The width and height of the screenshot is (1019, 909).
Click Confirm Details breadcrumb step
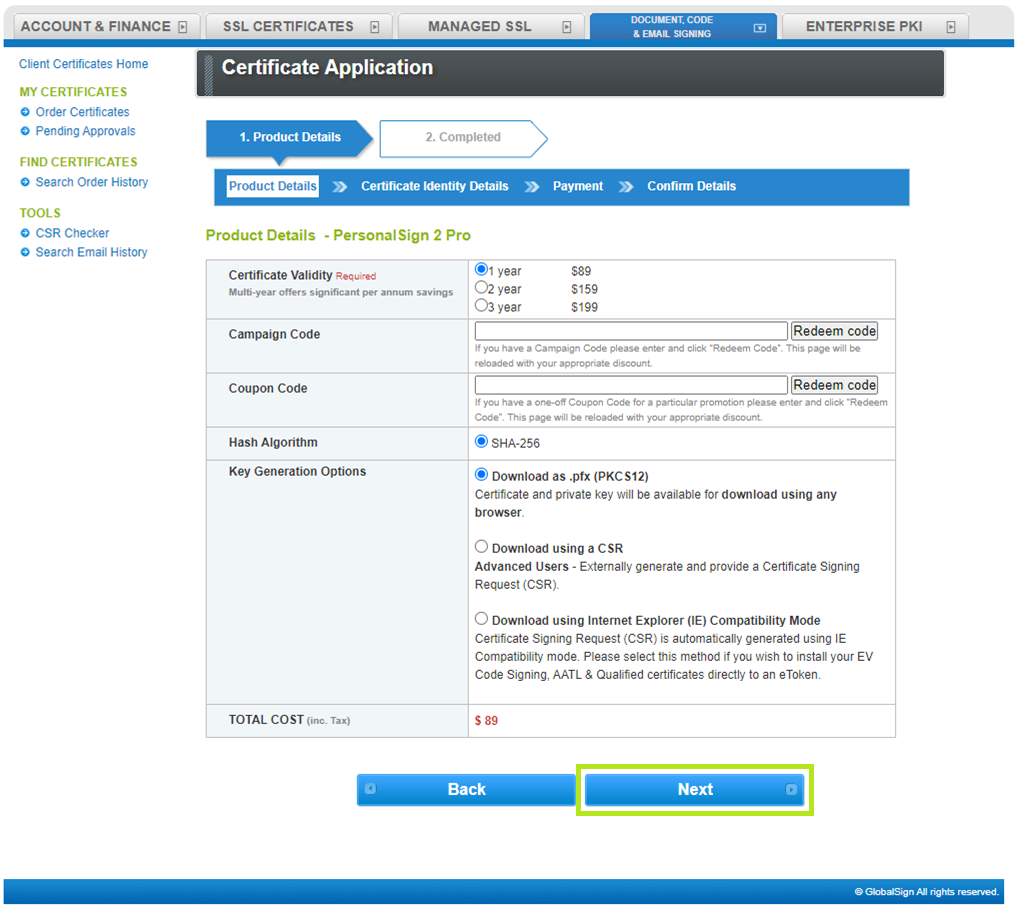(691, 186)
